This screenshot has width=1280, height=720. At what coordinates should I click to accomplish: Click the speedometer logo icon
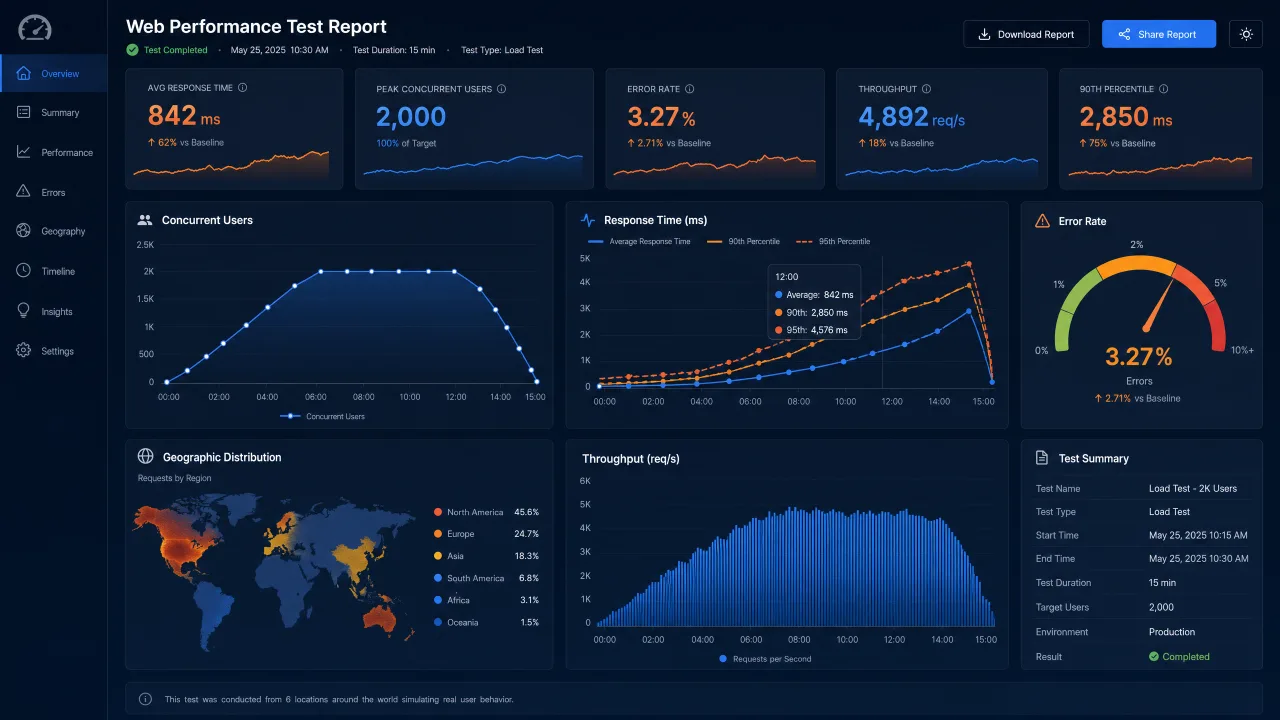[x=35, y=27]
